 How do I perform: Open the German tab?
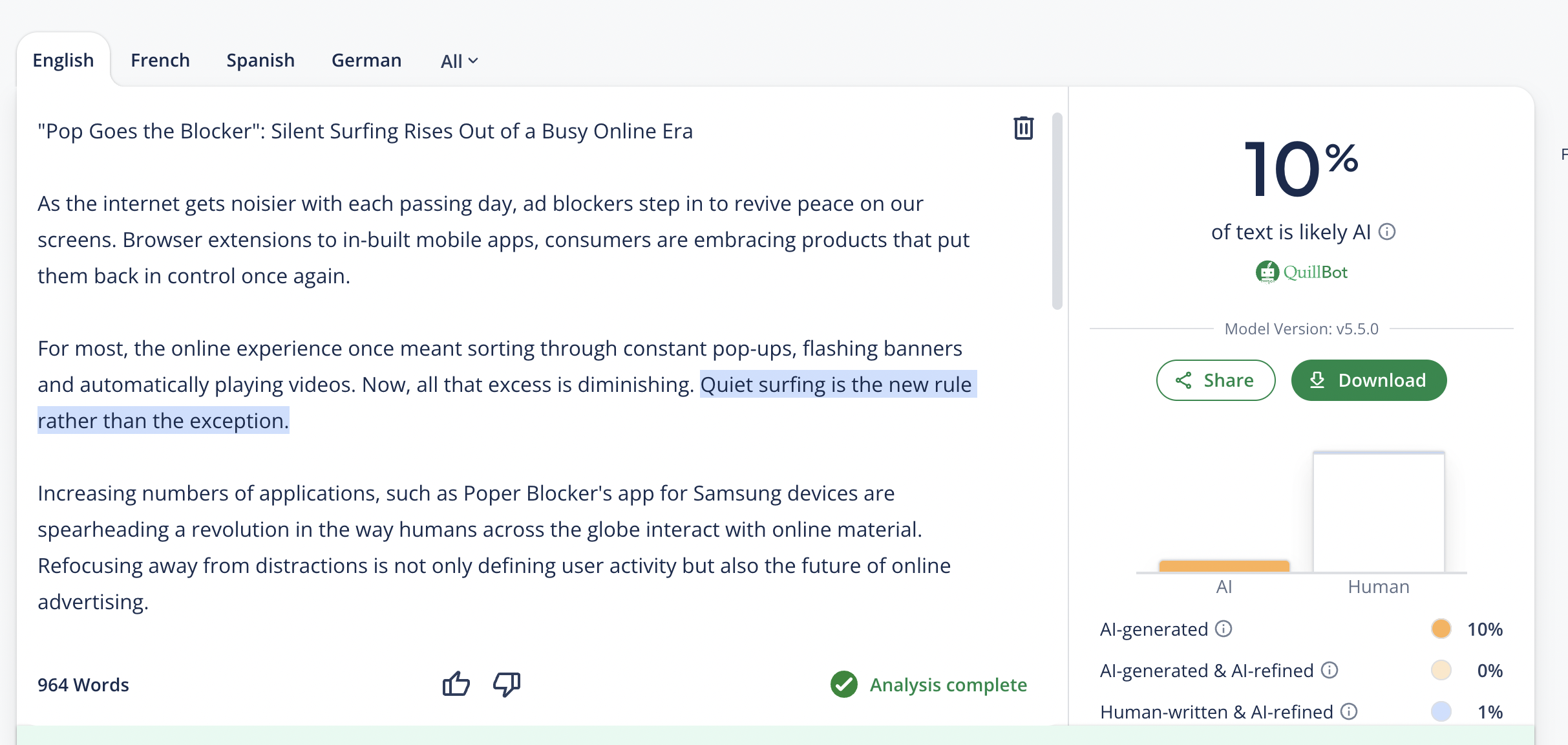[366, 60]
